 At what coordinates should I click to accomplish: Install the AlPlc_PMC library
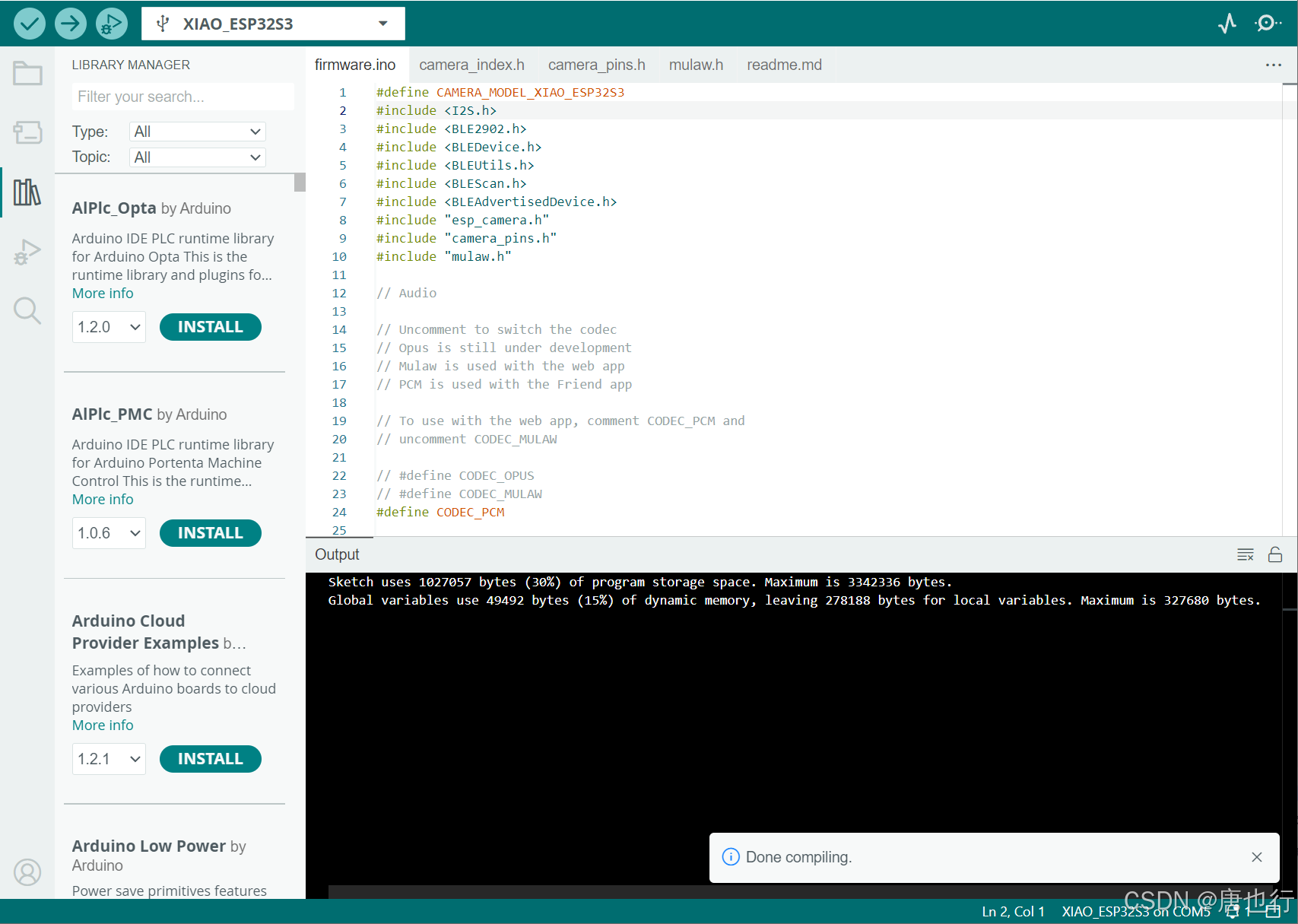pyautogui.click(x=211, y=533)
